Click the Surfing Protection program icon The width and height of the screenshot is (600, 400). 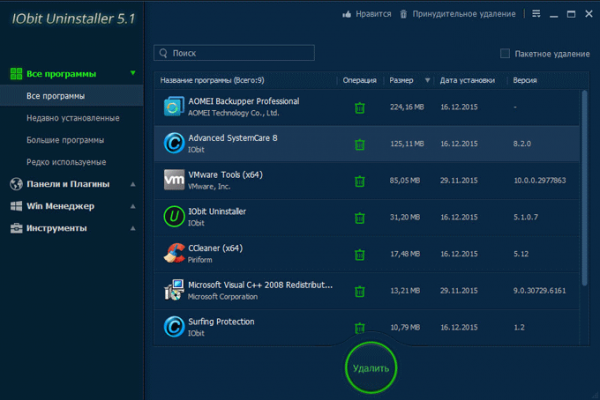pyautogui.click(x=174, y=327)
